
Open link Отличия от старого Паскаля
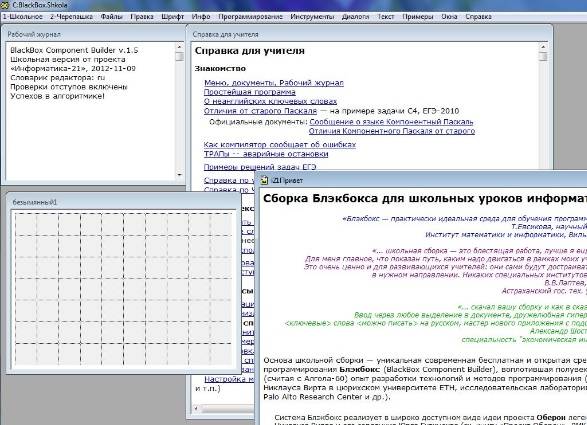click(260, 111)
